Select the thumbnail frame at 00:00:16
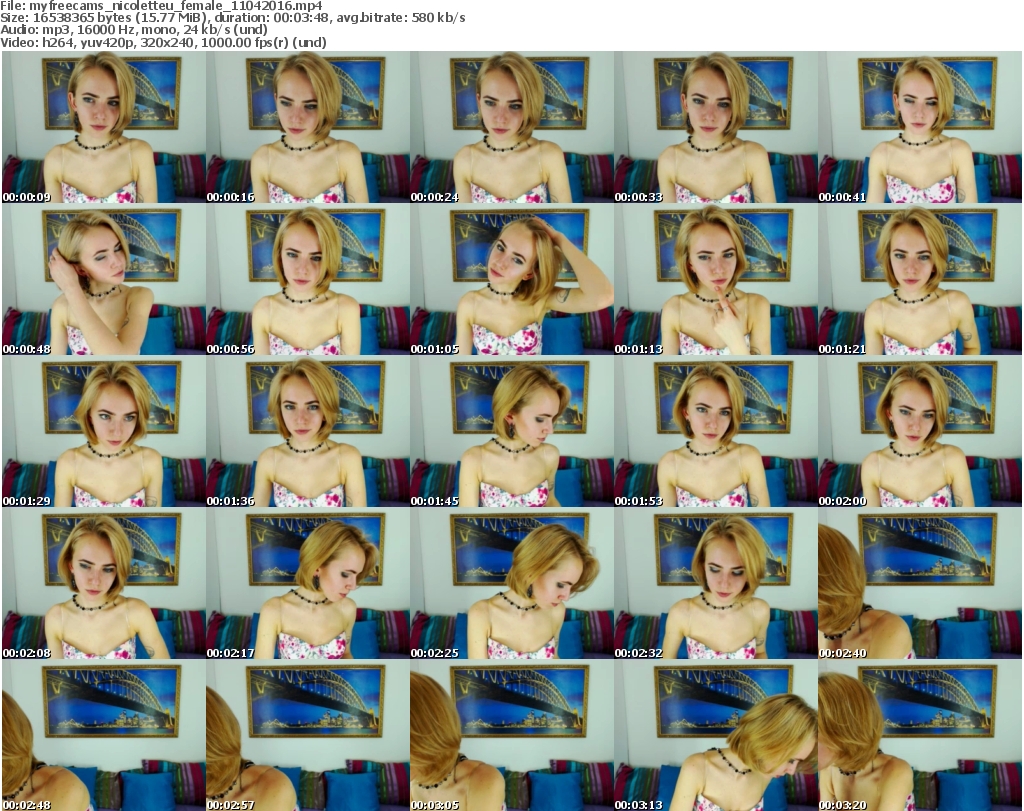 308,127
